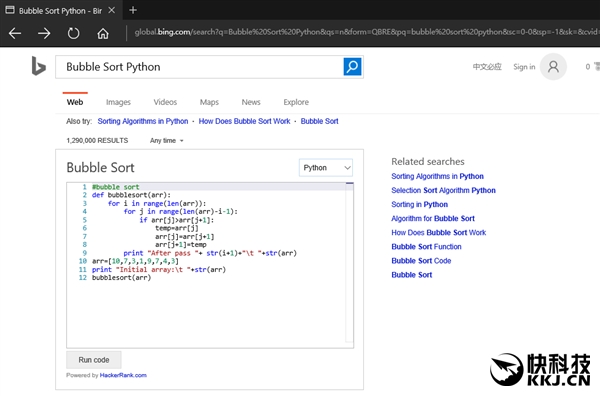Viewport: 600px width, 396px height.
Task: Click the rewards counter icon showing 0
Action: pos(592,67)
